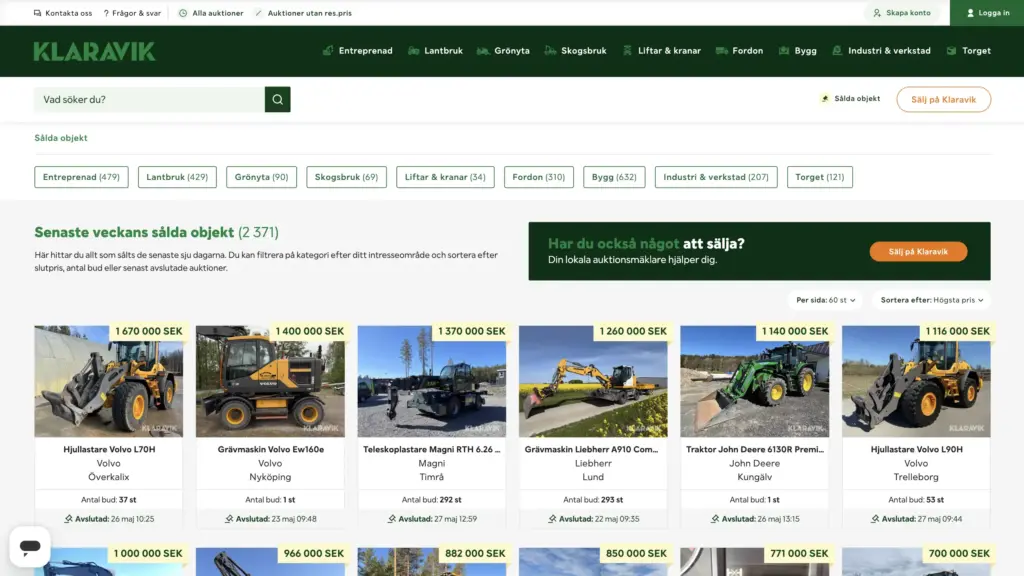Click the Entreprenad excavator icon in navbar
Viewport: 1024px width, 576px height.
(328, 51)
